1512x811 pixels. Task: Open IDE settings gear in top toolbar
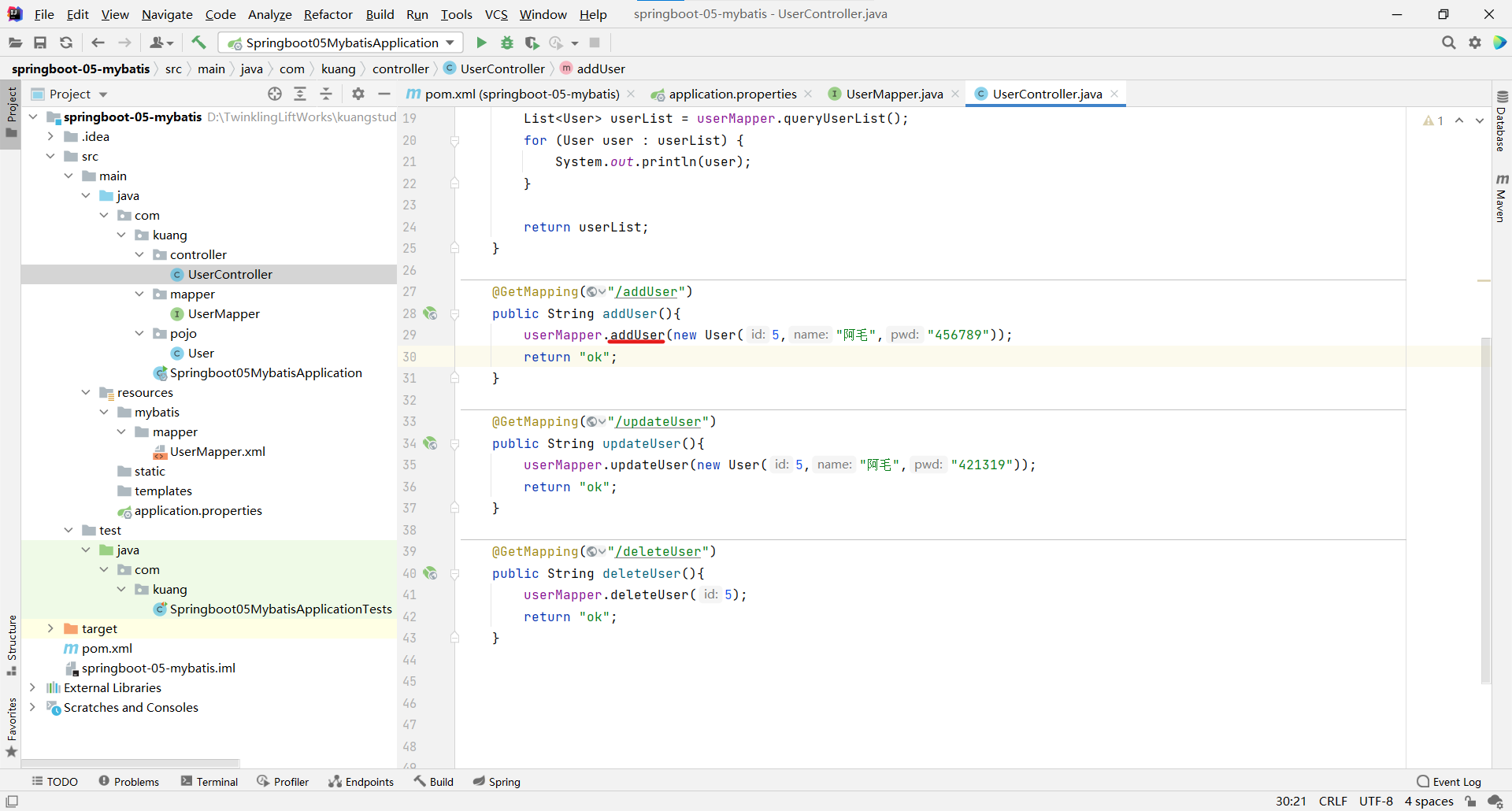1475,43
